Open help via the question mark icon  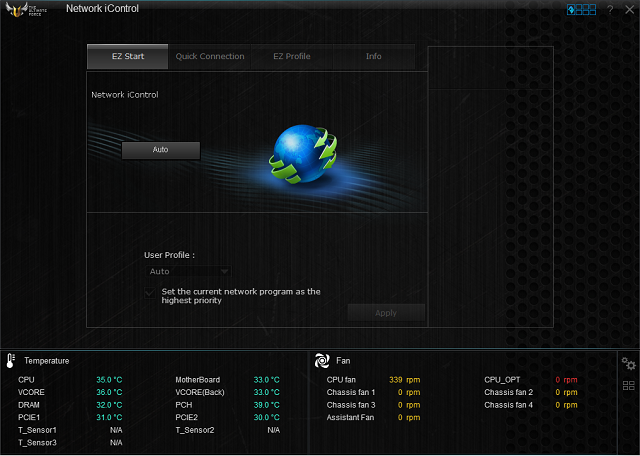click(x=610, y=10)
